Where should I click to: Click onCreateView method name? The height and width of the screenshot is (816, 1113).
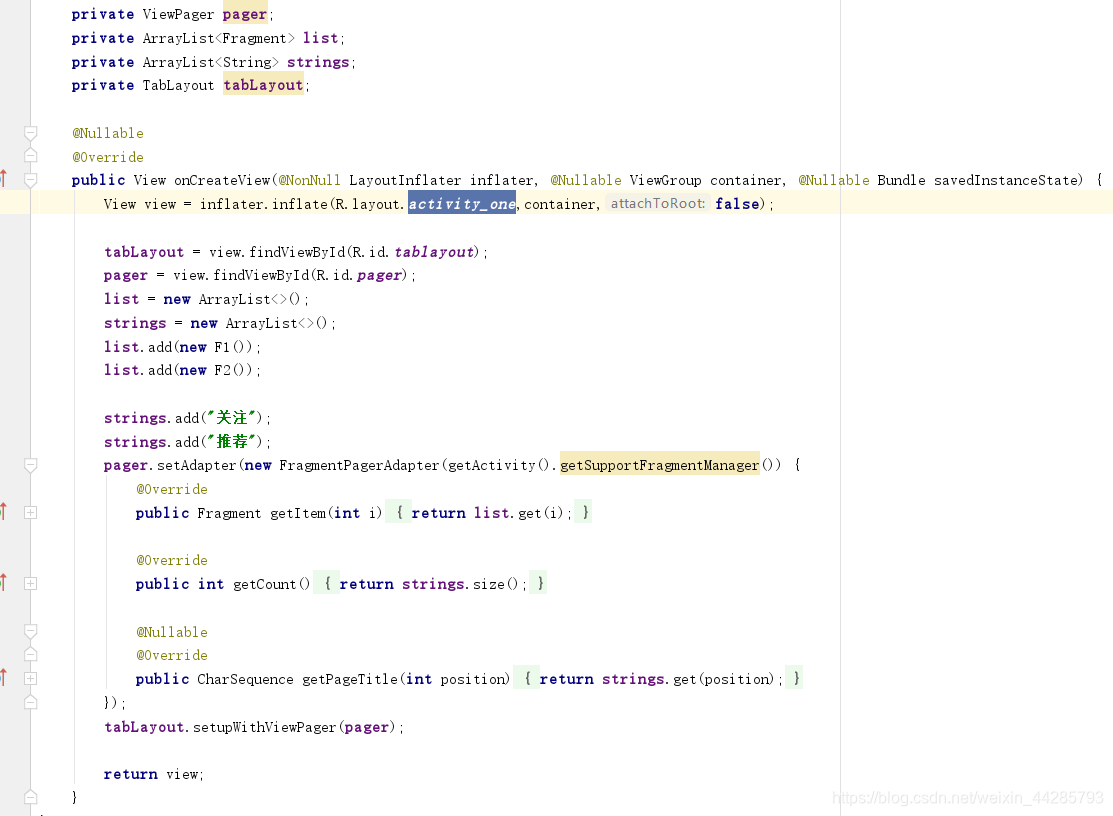(222, 180)
